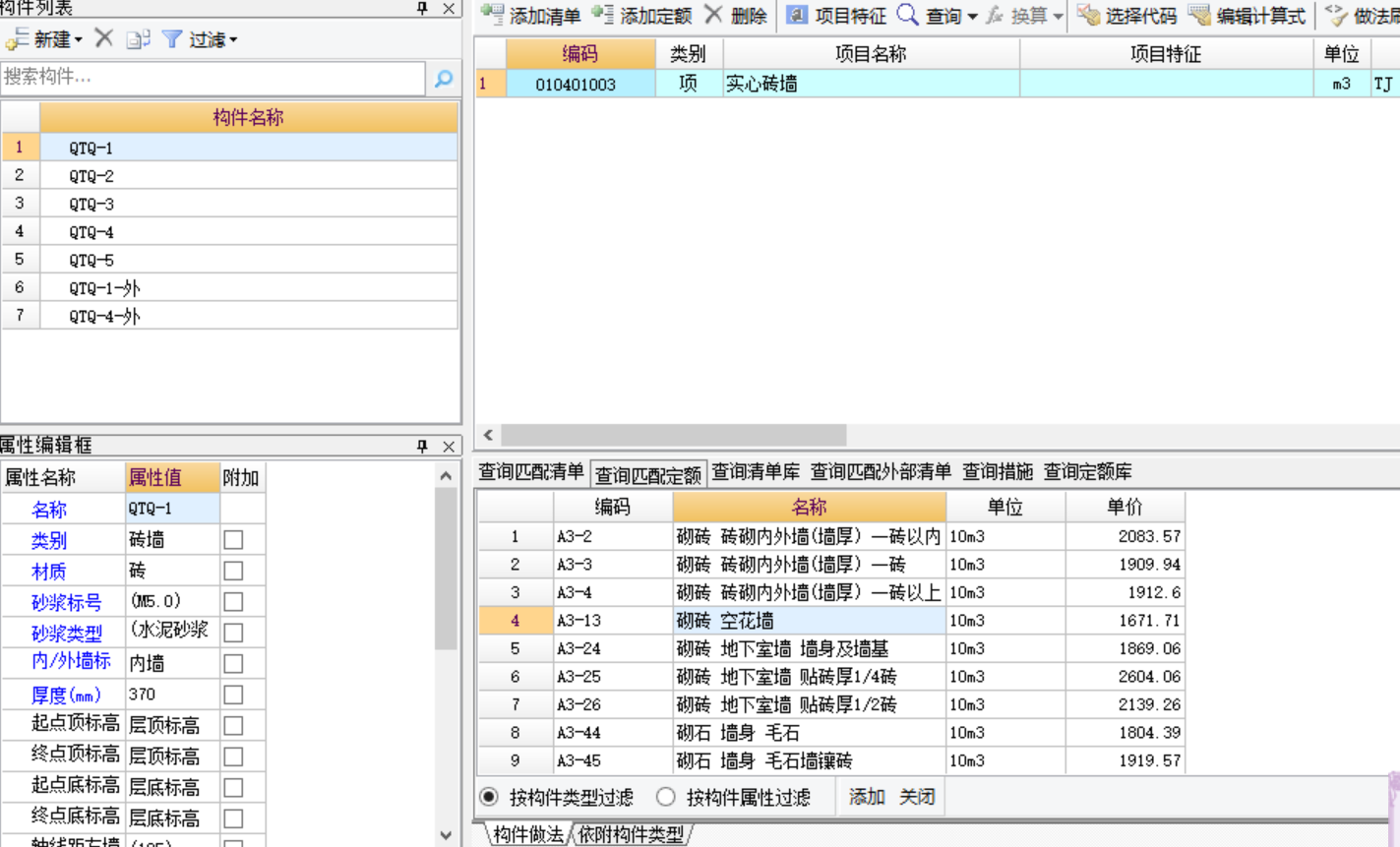Click the 厚度 value 370 cell

tap(172, 695)
